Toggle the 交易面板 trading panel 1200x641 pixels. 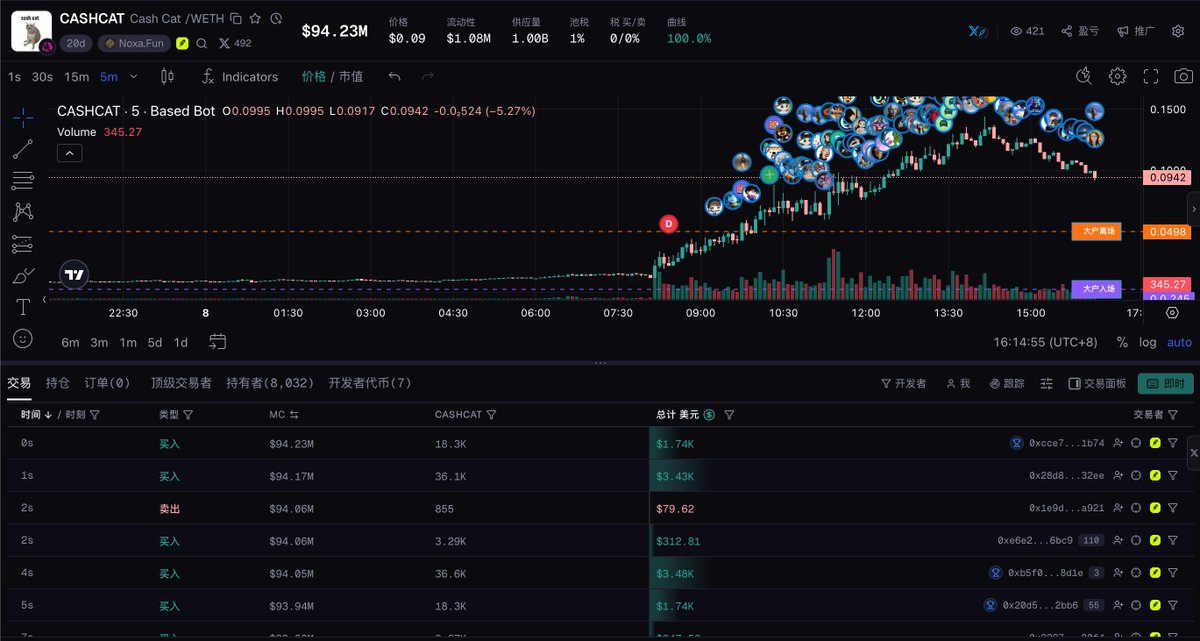(x=1097, y=383)
